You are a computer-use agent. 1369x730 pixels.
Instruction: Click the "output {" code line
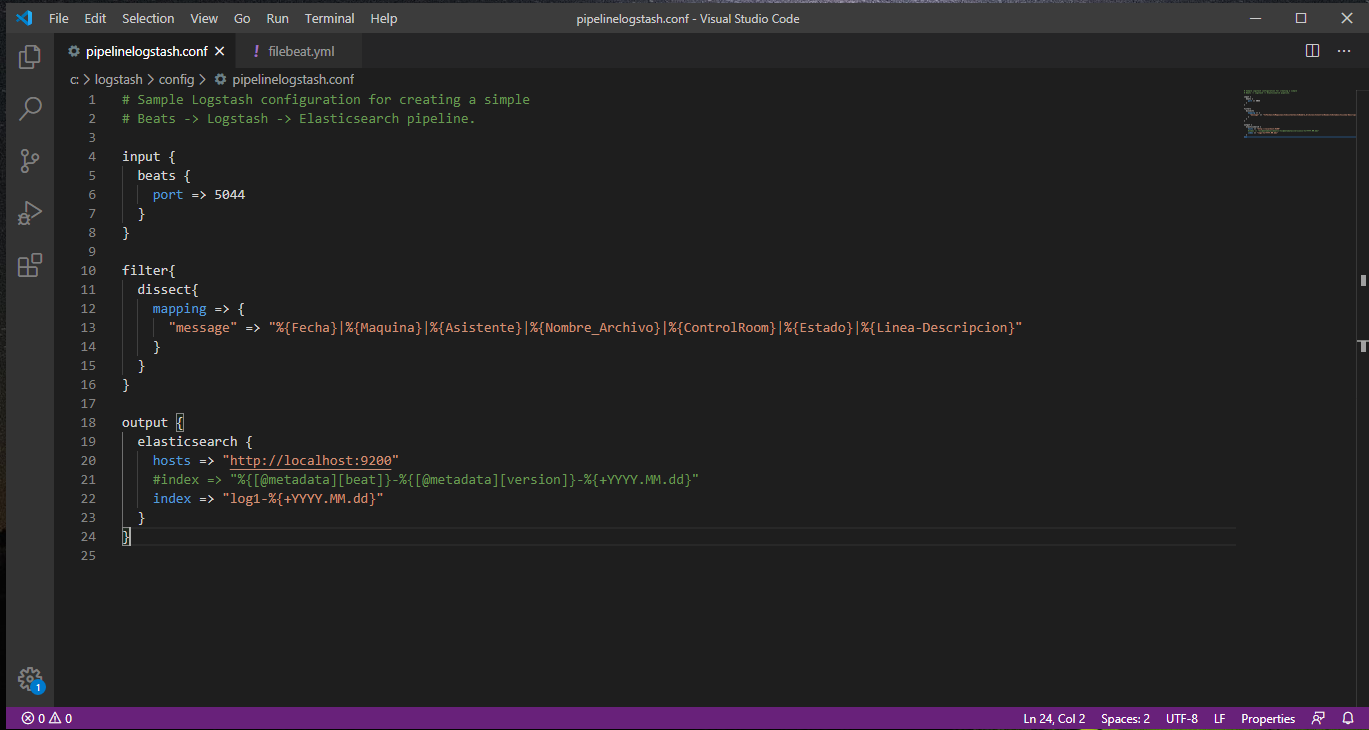[153, 423]
